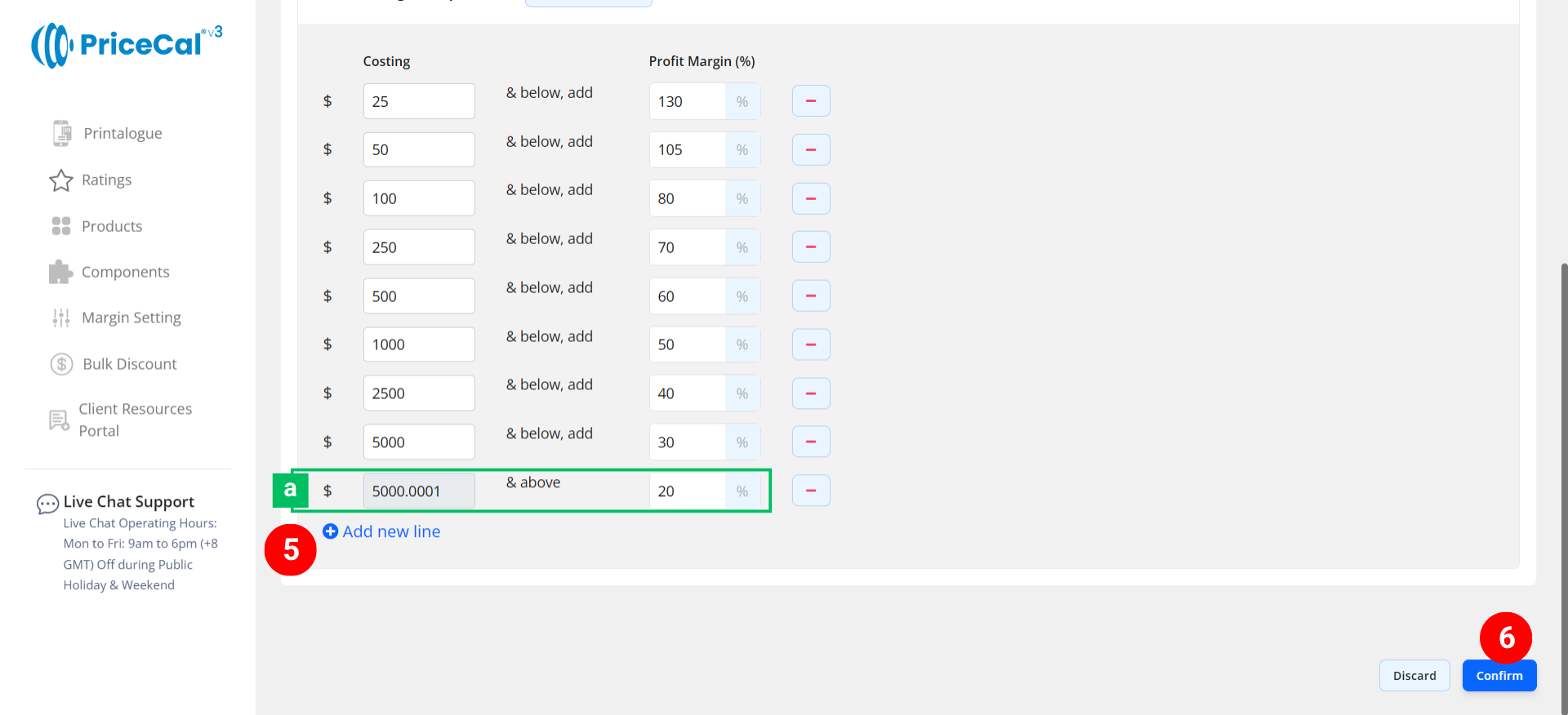Open the Margin Setting menu item
The image size is (1568, 715).
tap(131, 318)
